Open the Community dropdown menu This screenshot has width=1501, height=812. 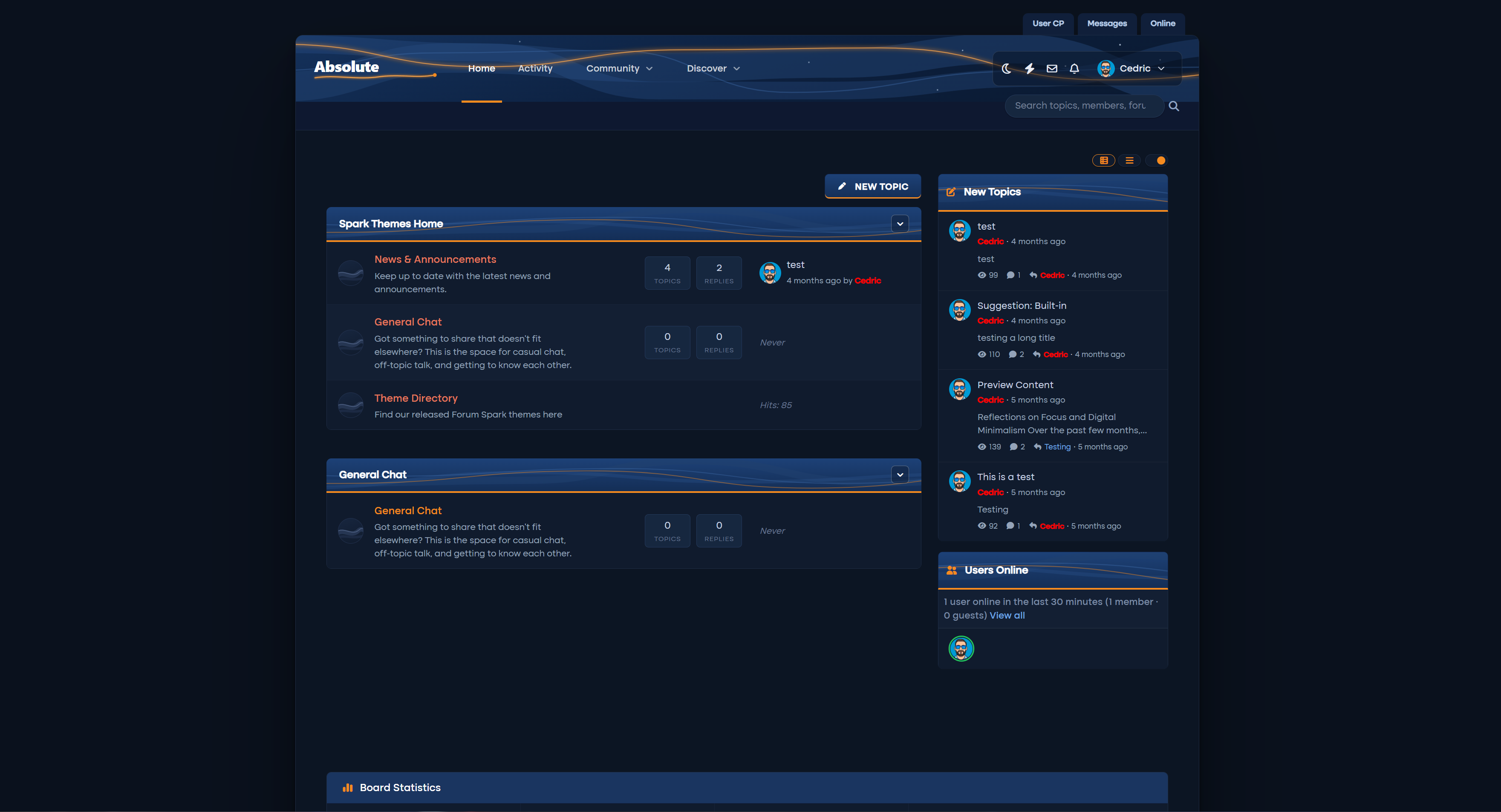click(x=619, y=69)
